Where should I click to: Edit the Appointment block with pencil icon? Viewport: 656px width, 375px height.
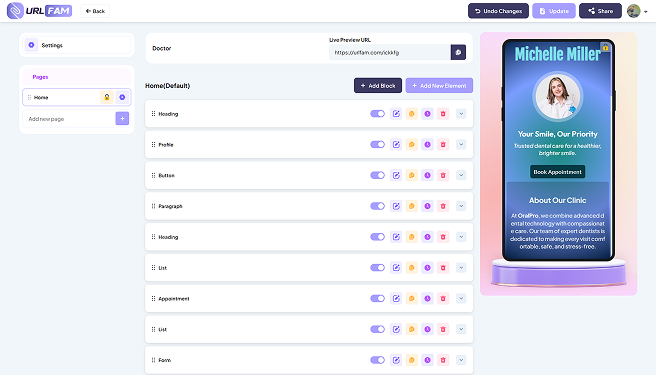[x=396, y=298]
